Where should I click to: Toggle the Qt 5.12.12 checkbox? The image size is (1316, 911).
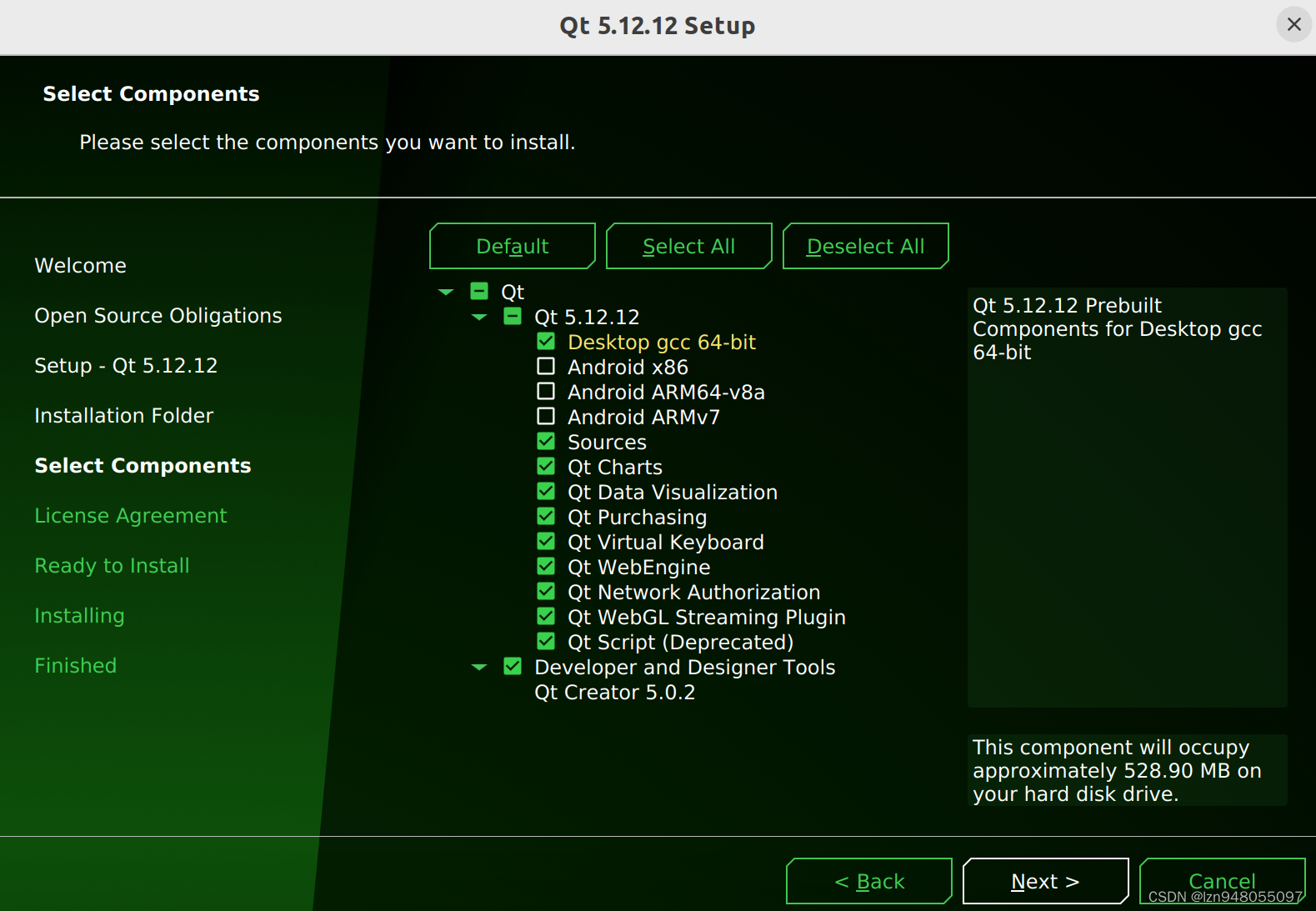click(513, 316)
